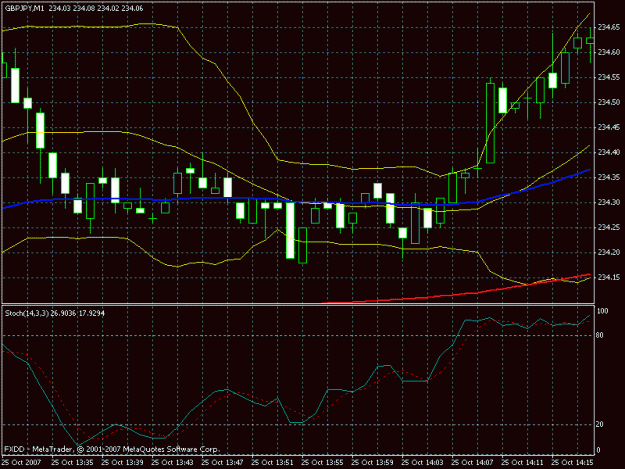Click the stochastic 20 level label
Viewport: 625px width, 469px height.
pos(600,425)
